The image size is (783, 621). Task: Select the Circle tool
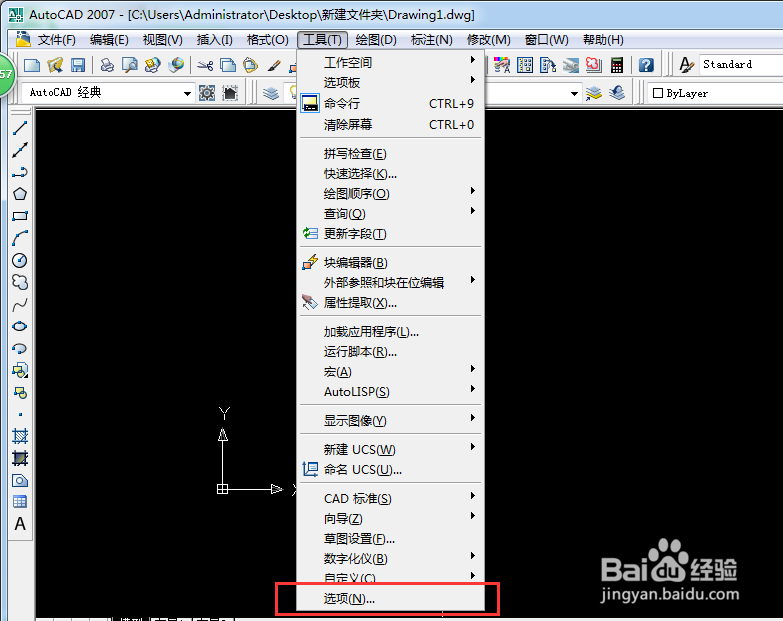(x=20, y=260)
